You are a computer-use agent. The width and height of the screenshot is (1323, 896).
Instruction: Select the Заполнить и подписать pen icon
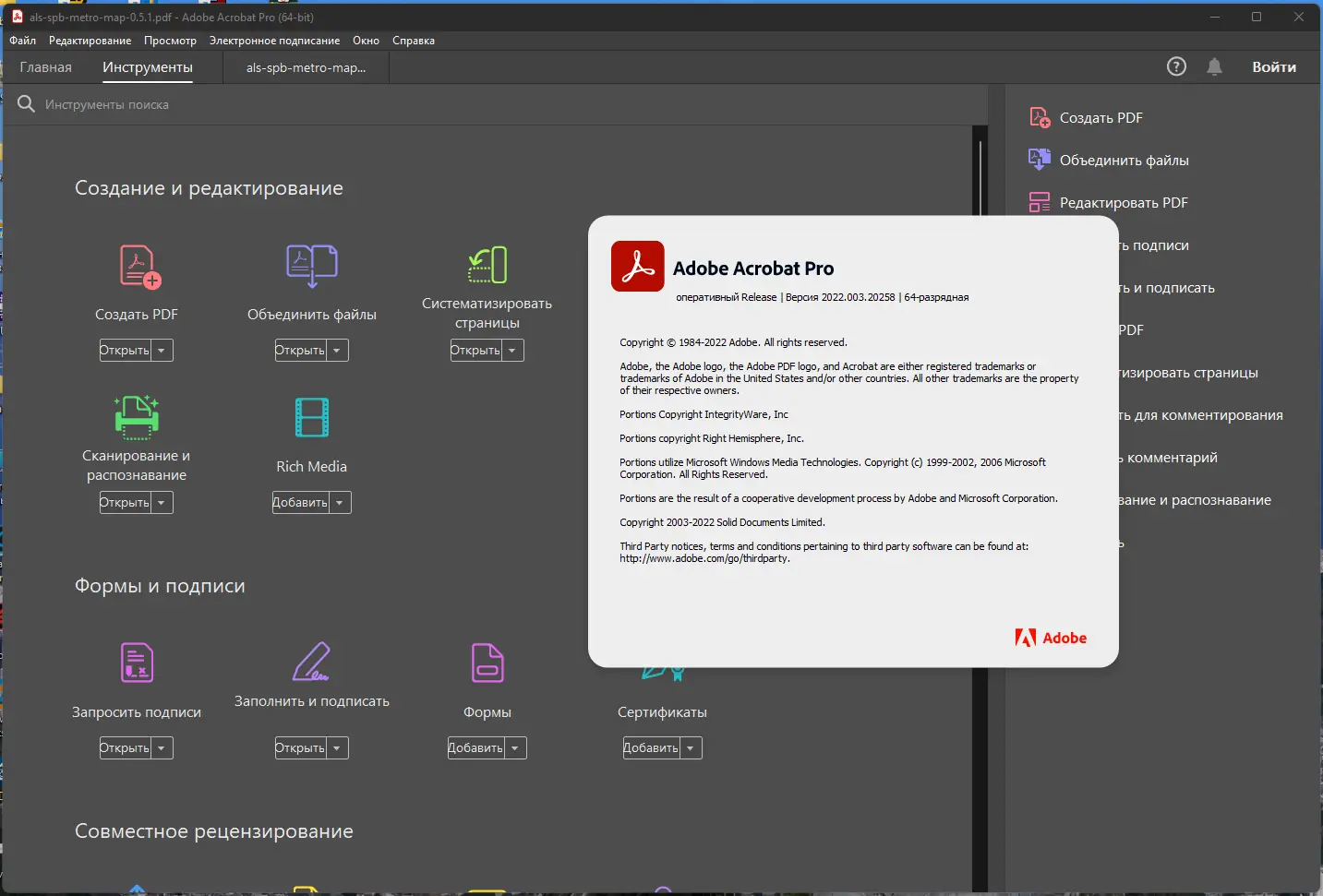tap(311, 663)
